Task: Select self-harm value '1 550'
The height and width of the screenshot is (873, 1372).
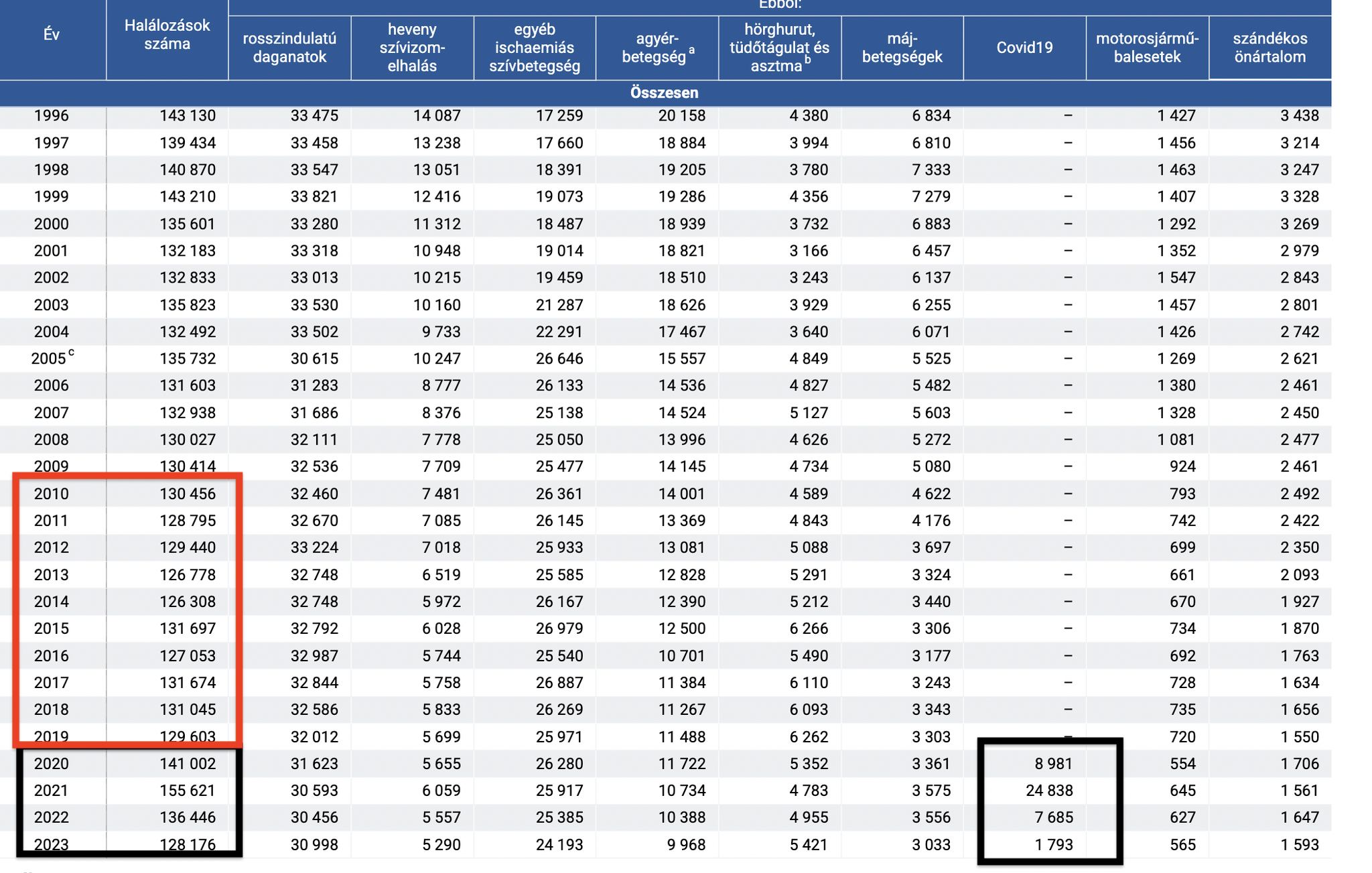Action: point(1300,736)
